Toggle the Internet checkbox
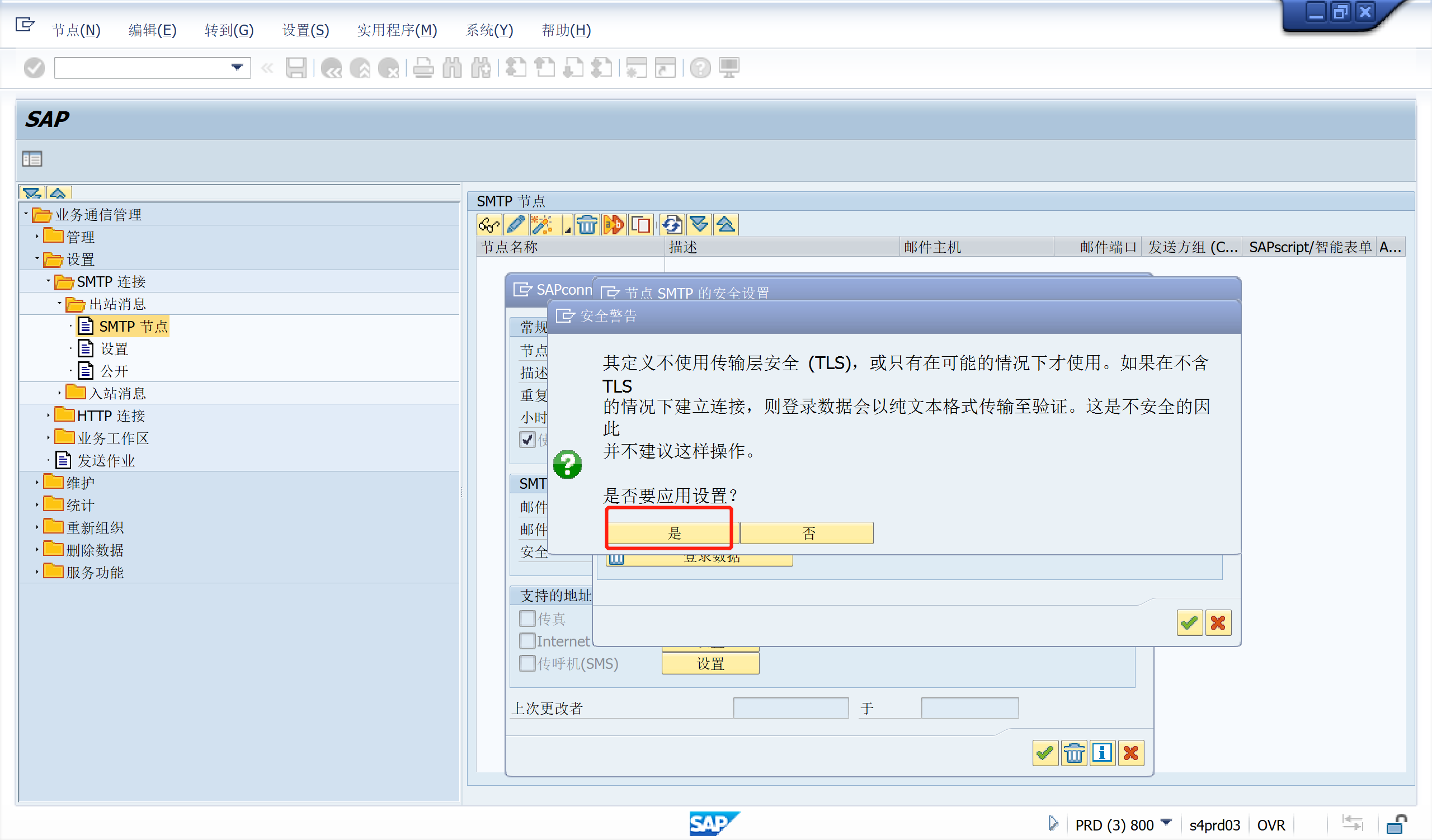 [527, 641]
